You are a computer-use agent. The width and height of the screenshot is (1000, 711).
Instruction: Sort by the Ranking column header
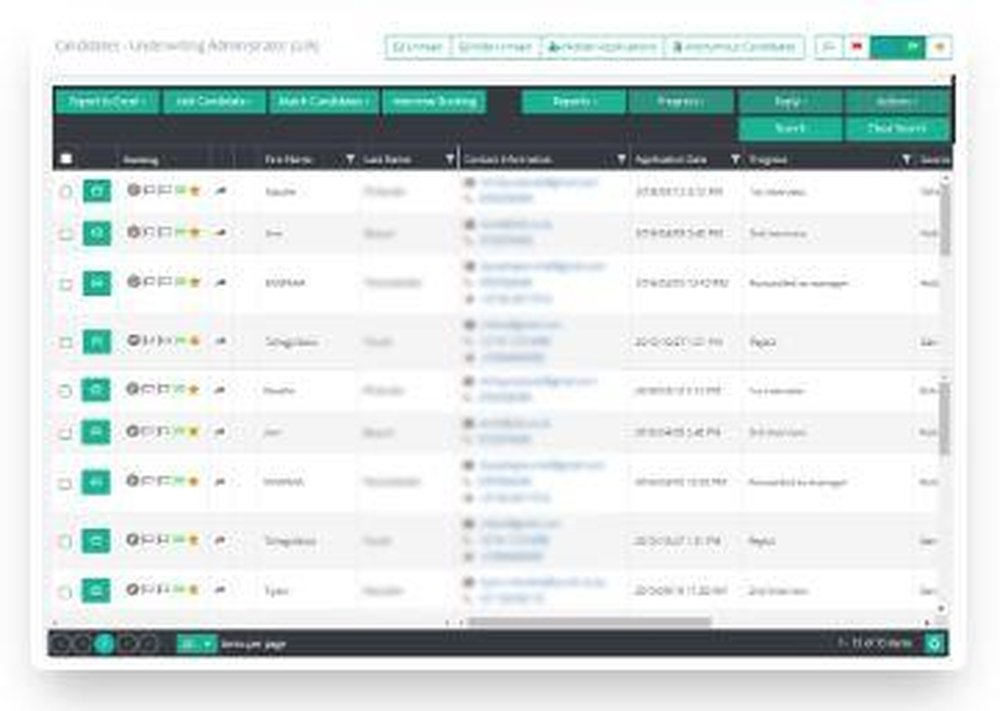[x=141, y=160]
